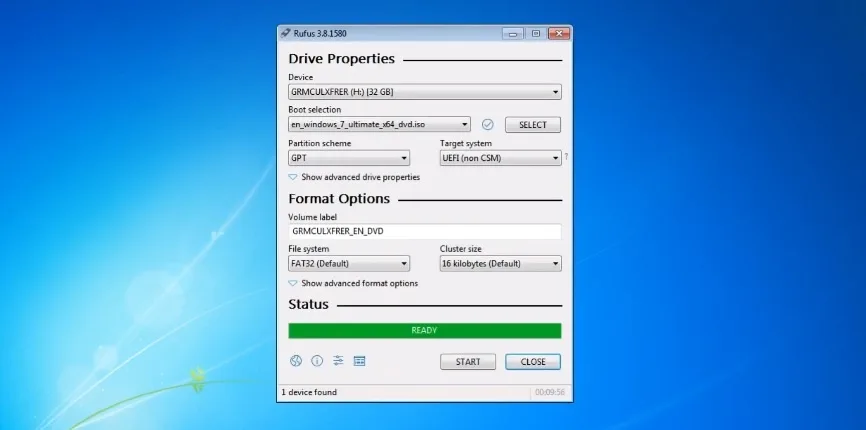The image size is (866, 430).
Task: Open the About info icon
Action: [x=317, y=361]
